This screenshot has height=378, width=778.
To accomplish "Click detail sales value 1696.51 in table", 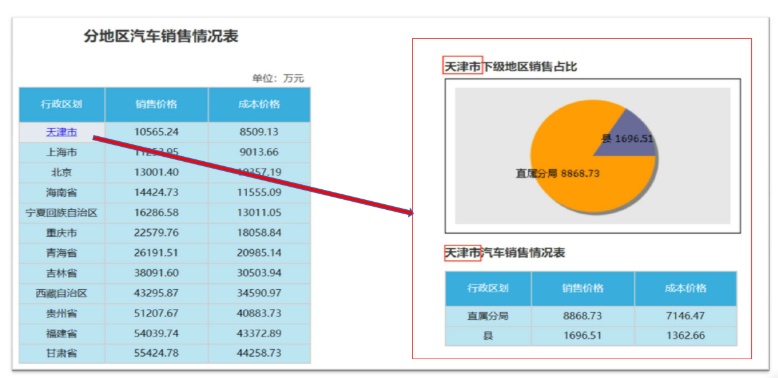I will [x=583, y=336].
